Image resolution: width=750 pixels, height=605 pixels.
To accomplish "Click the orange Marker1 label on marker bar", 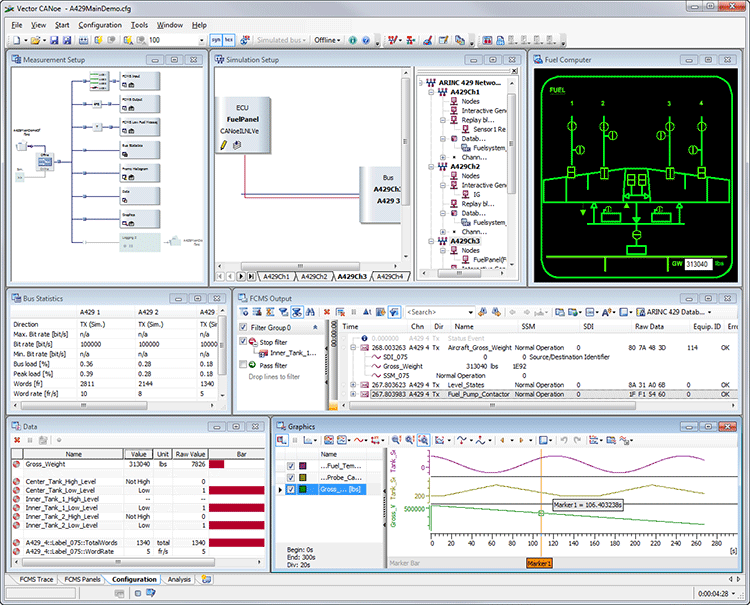I will click(x=539, y=564).
